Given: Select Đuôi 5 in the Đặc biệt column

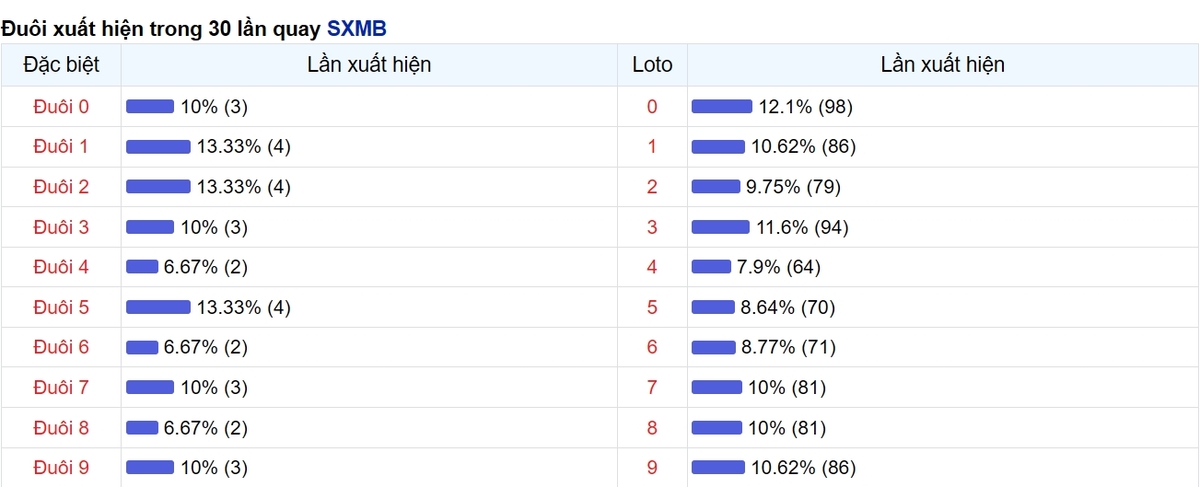Looking at the screenshot, I should [61, 307].
